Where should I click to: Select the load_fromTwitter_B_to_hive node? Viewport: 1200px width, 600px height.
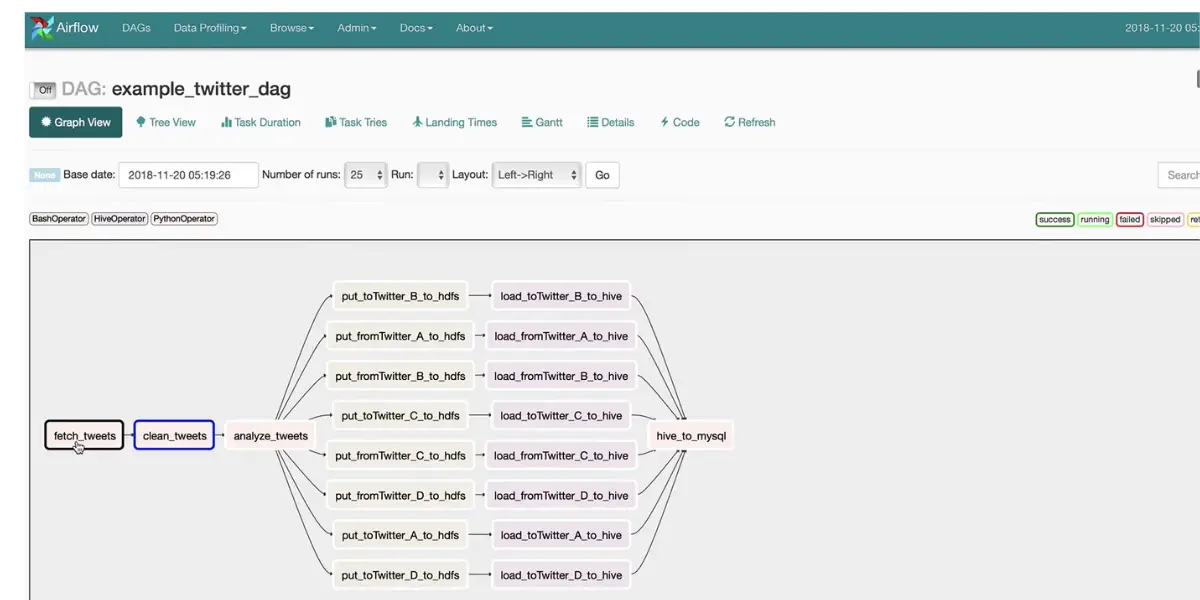pos(561,376)
